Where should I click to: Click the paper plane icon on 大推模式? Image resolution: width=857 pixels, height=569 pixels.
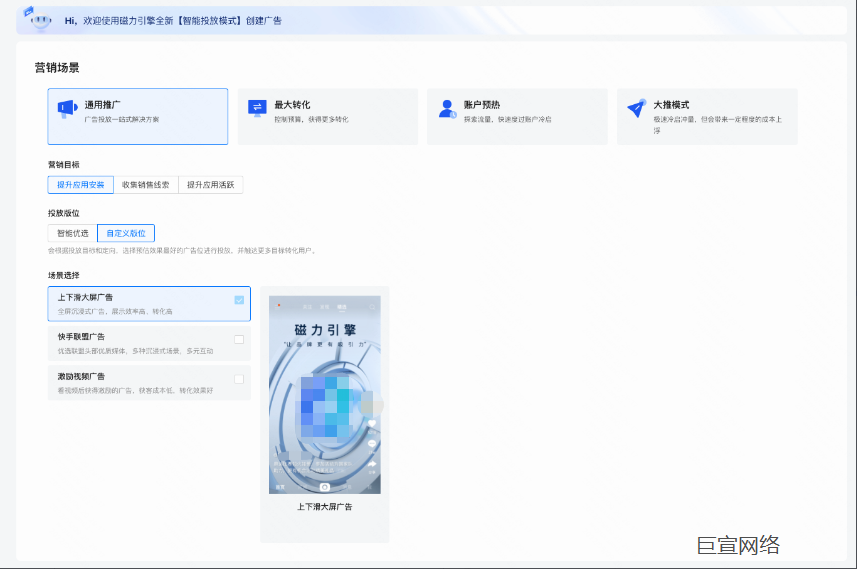coord(635,108)
